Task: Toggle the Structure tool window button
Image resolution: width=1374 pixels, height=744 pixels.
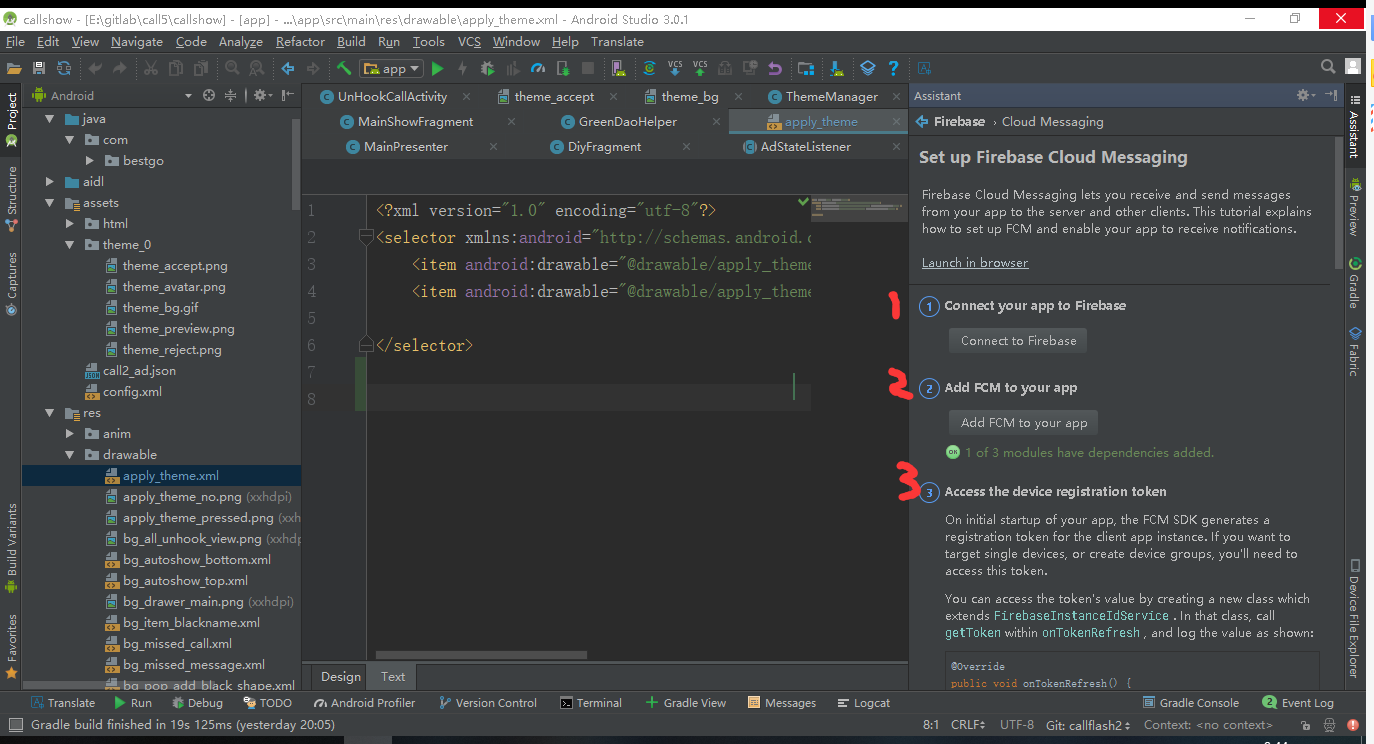Action: [12, 198]
